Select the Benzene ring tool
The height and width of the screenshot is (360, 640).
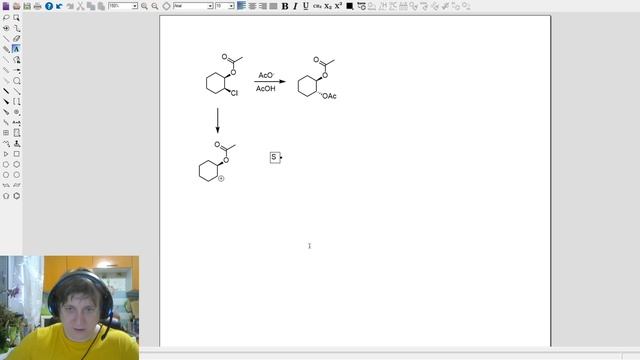point(16,196)
